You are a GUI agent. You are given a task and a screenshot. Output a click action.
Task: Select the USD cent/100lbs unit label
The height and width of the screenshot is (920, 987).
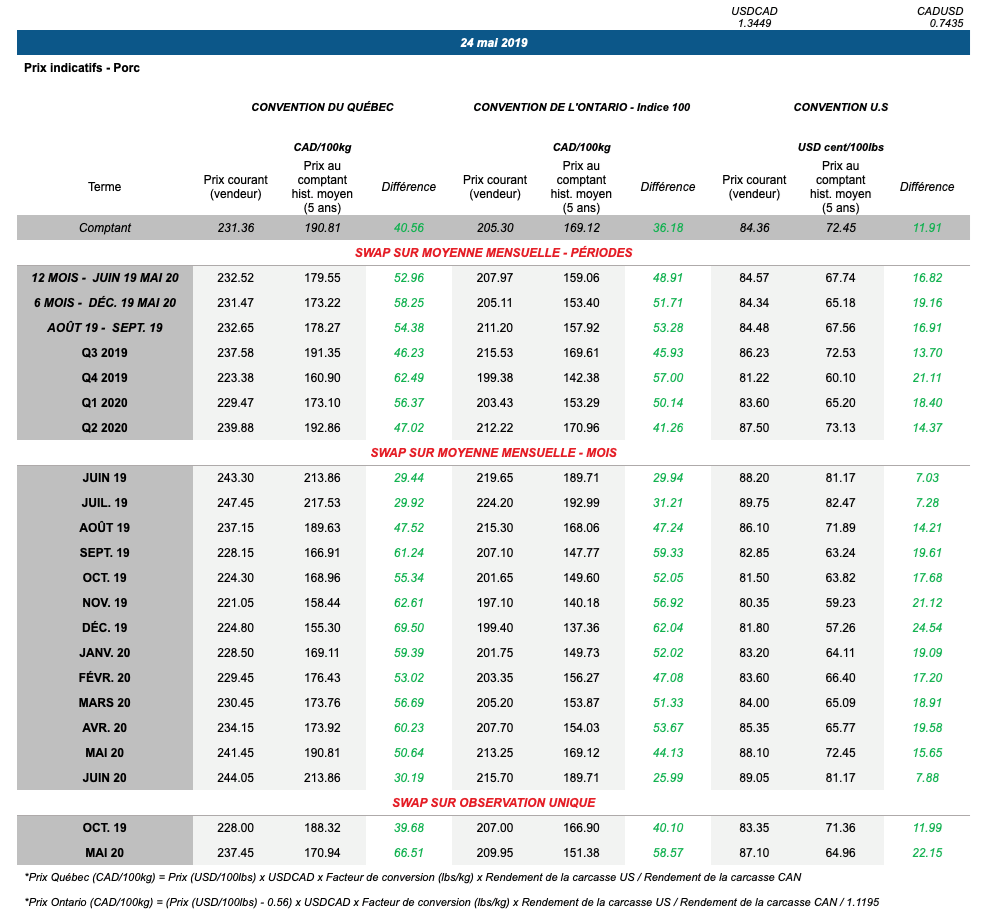[840, 147]
